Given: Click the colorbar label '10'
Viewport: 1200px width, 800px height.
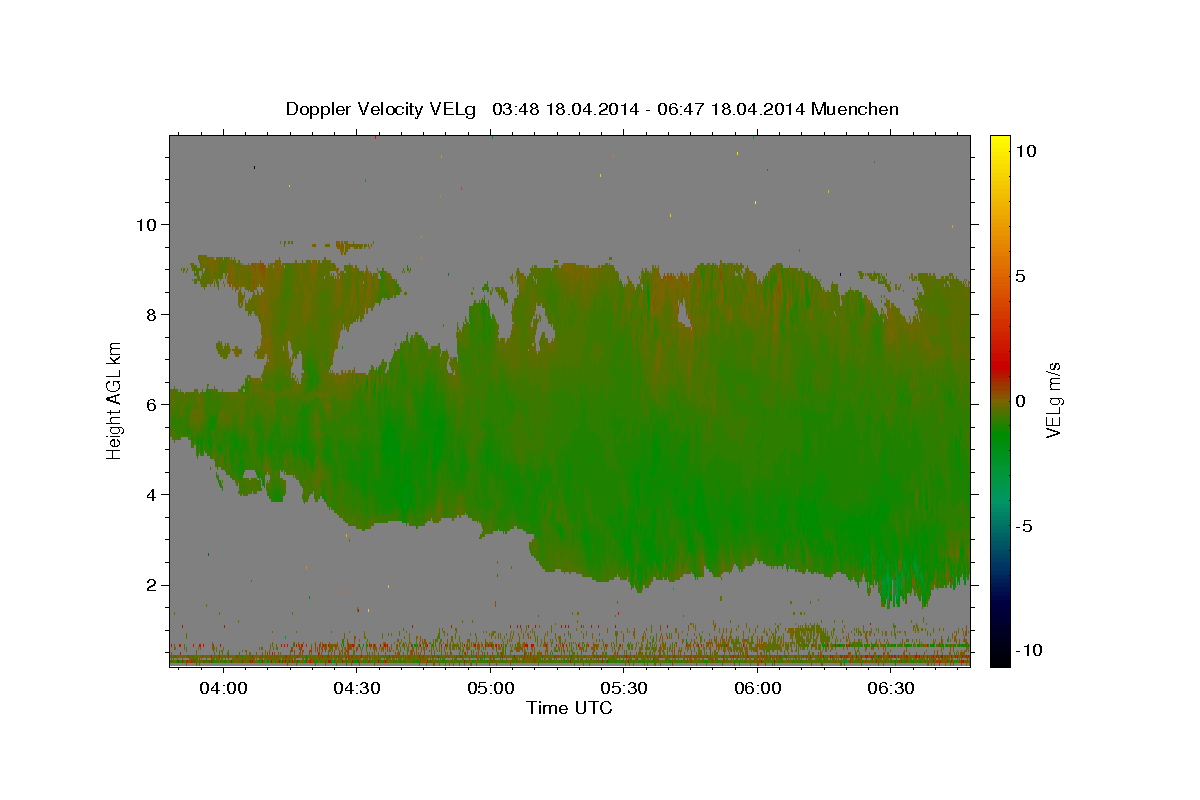Looking at the screenshot, I should (x=1025, y=150).
